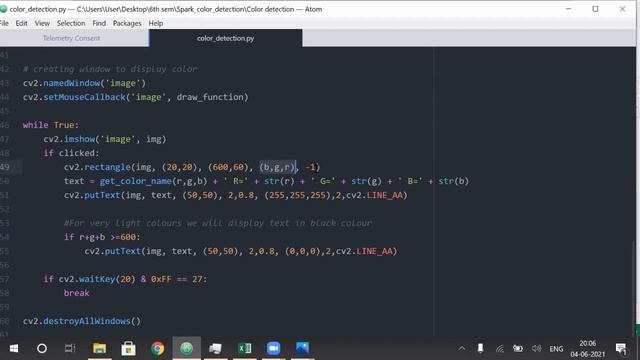
Task: Open the Edit menu
Action: click(22, 23)
